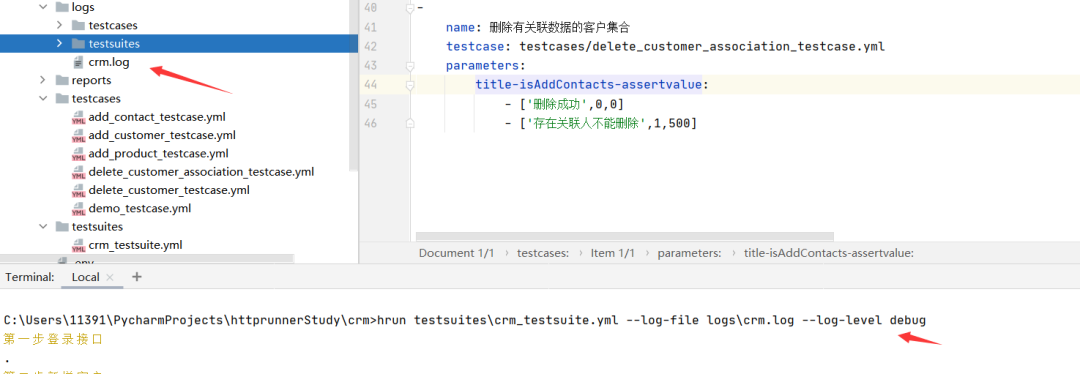Click the highlighted testsuites folder icon

pos(78,43)
